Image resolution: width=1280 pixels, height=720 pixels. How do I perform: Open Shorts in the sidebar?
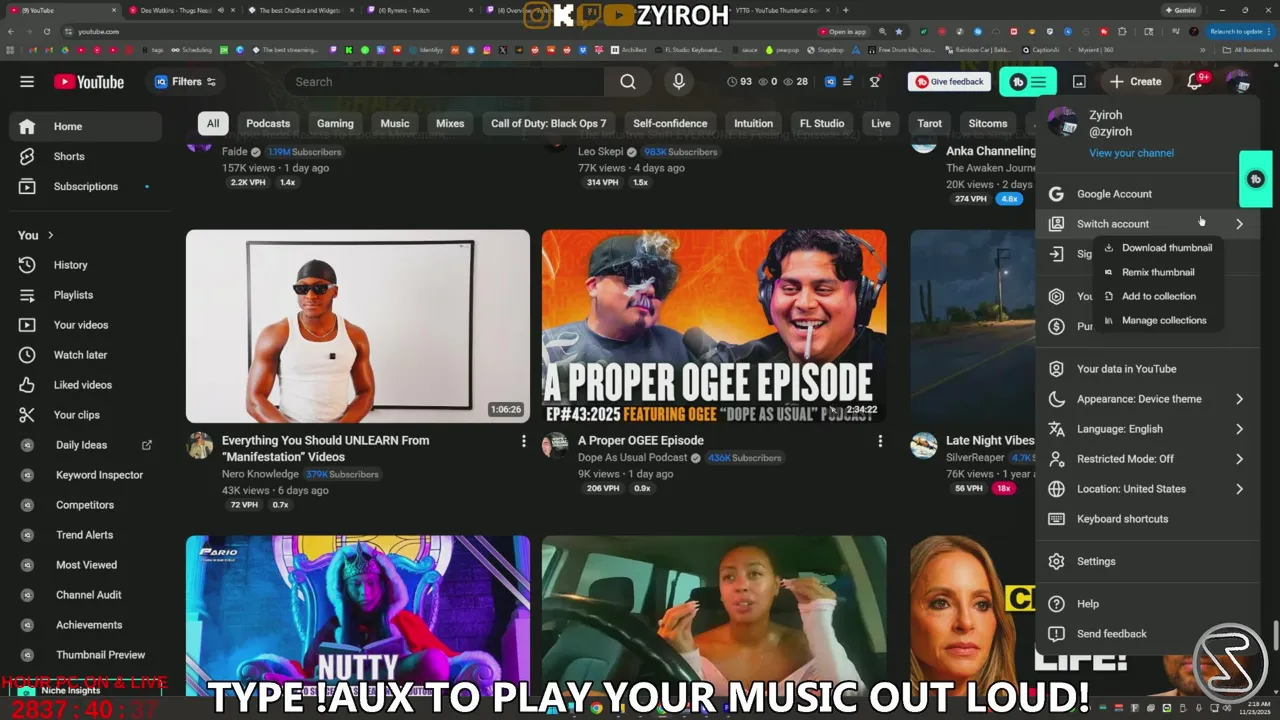[85, 156]
